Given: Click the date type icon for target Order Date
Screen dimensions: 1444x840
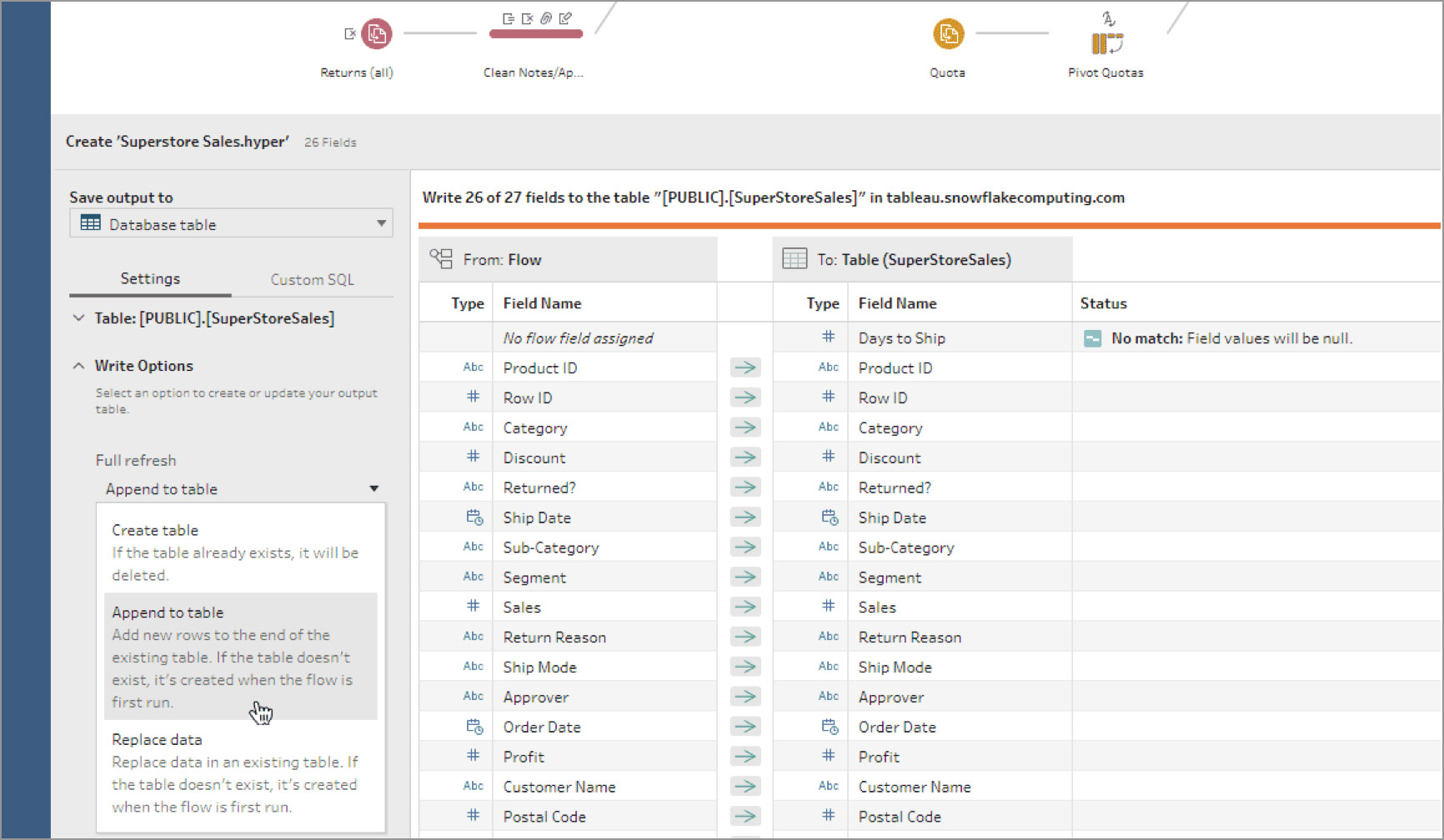Looking at the screenshot, I should (x=830, y=727).
